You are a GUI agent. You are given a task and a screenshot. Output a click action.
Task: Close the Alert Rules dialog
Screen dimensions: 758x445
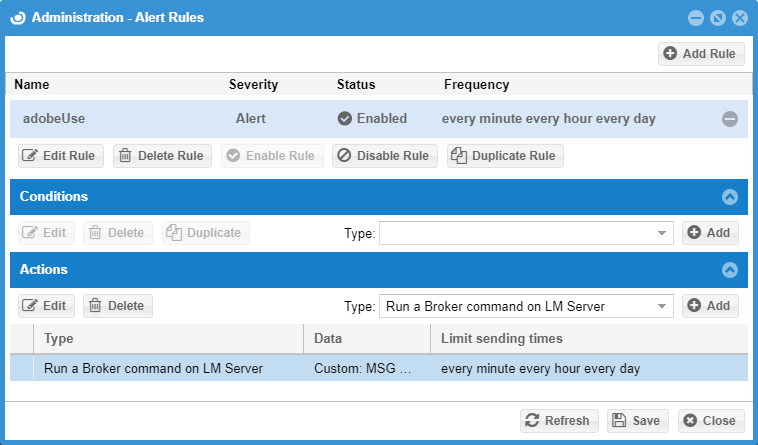(x=711, y=421)
